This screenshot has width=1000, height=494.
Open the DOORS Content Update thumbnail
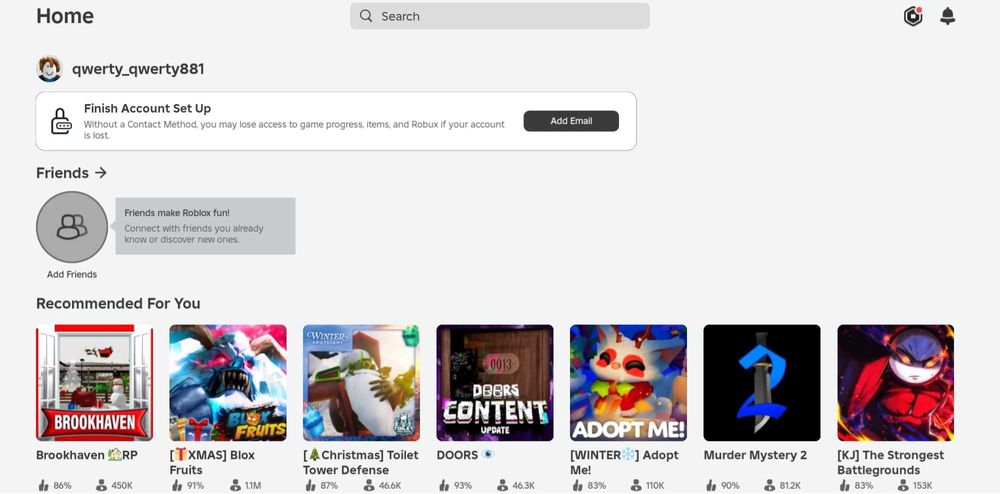point(495,383)
